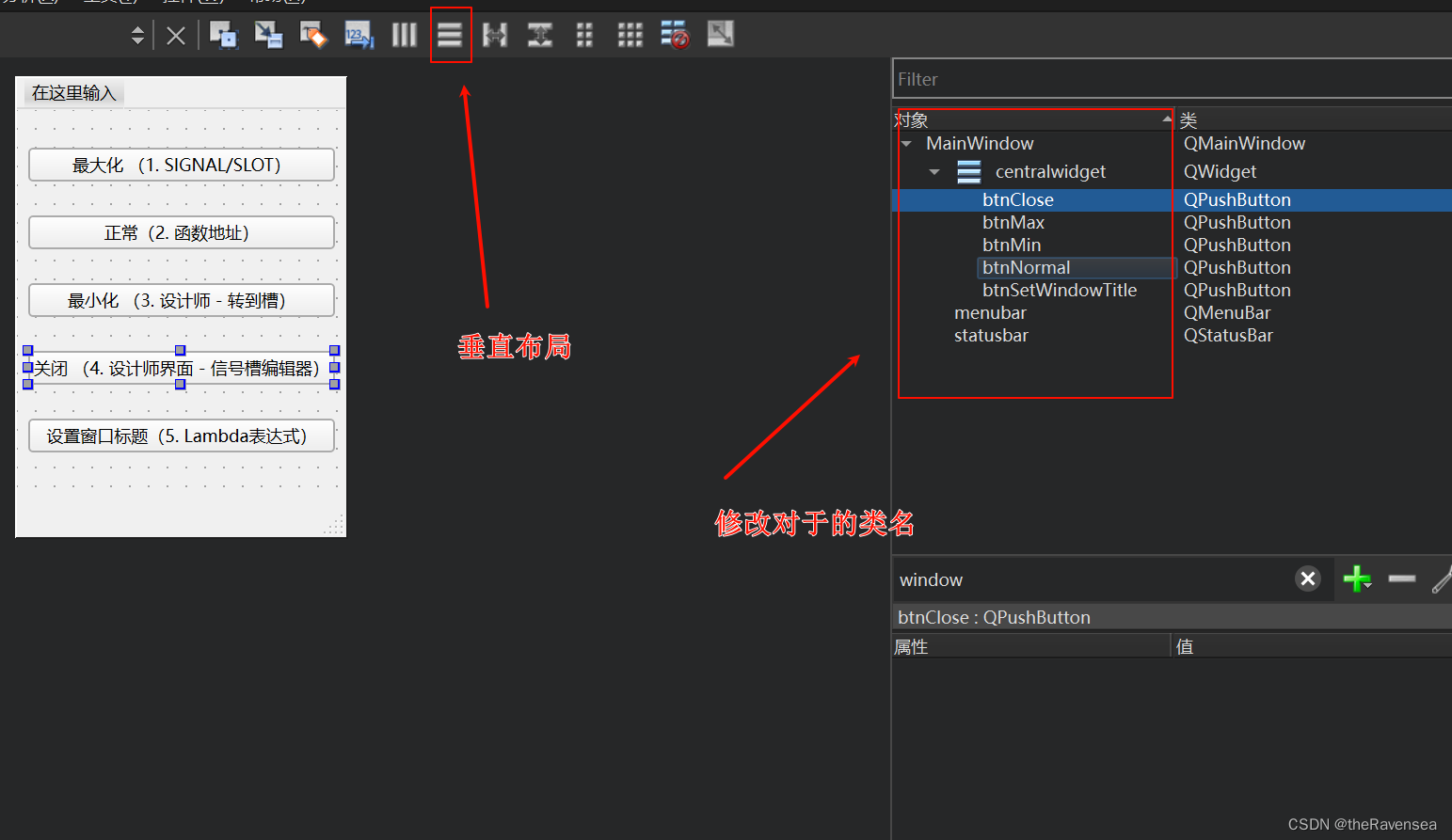Select btnMax in the object tree
1452x840 pixels.
(x=1013, y=222)
